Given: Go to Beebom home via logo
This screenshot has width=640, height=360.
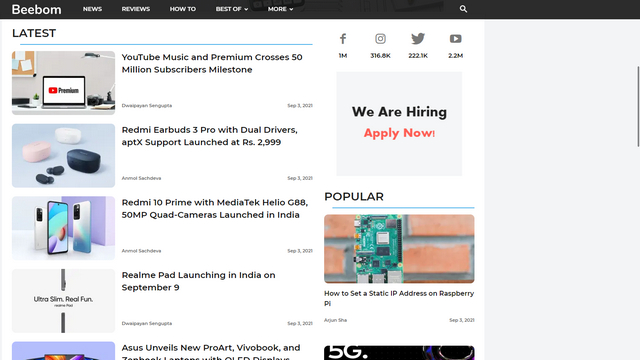Looking at the screenshot, I should [36, 9].
